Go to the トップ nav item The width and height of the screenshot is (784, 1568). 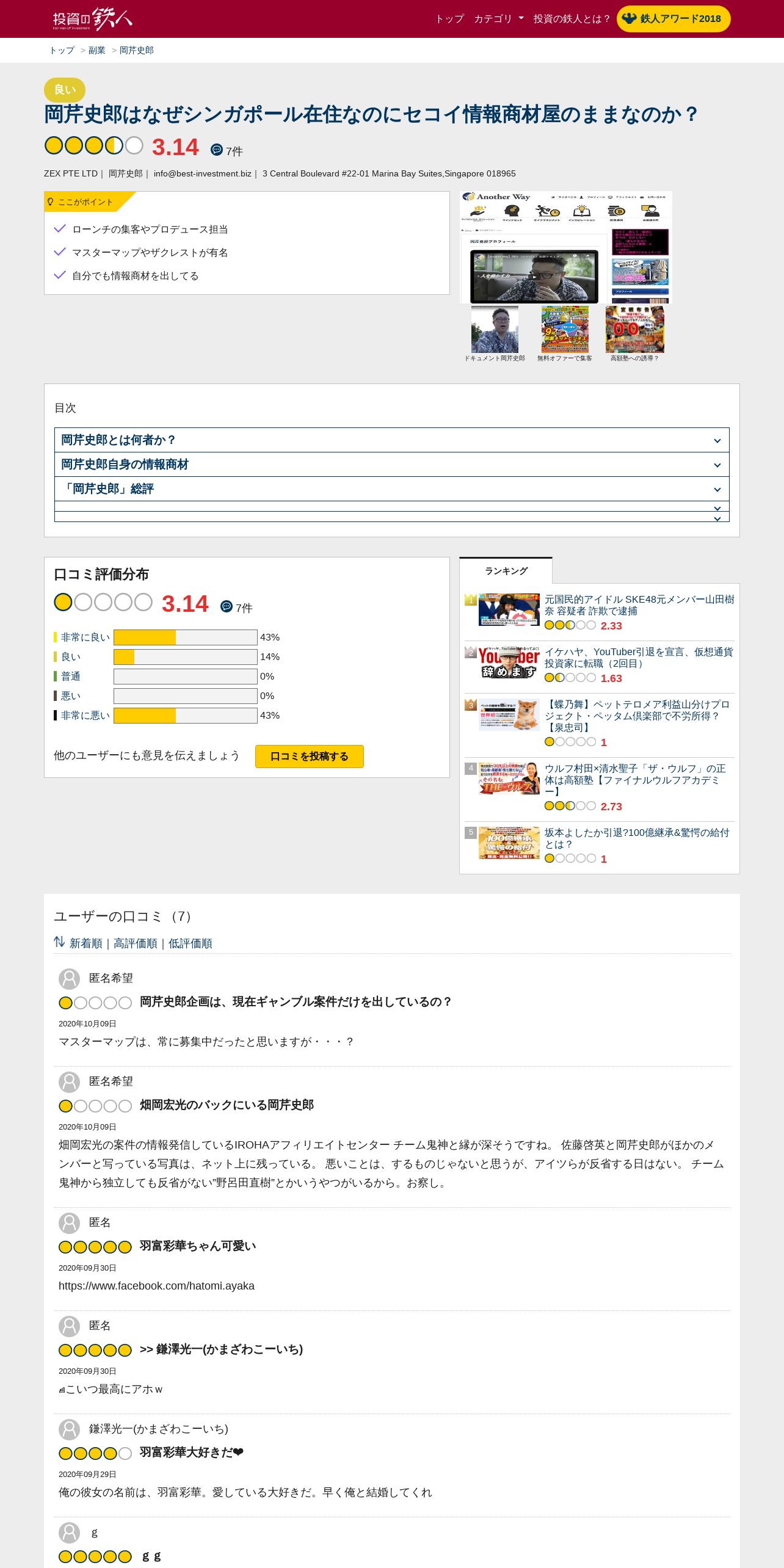coord(449,19)
